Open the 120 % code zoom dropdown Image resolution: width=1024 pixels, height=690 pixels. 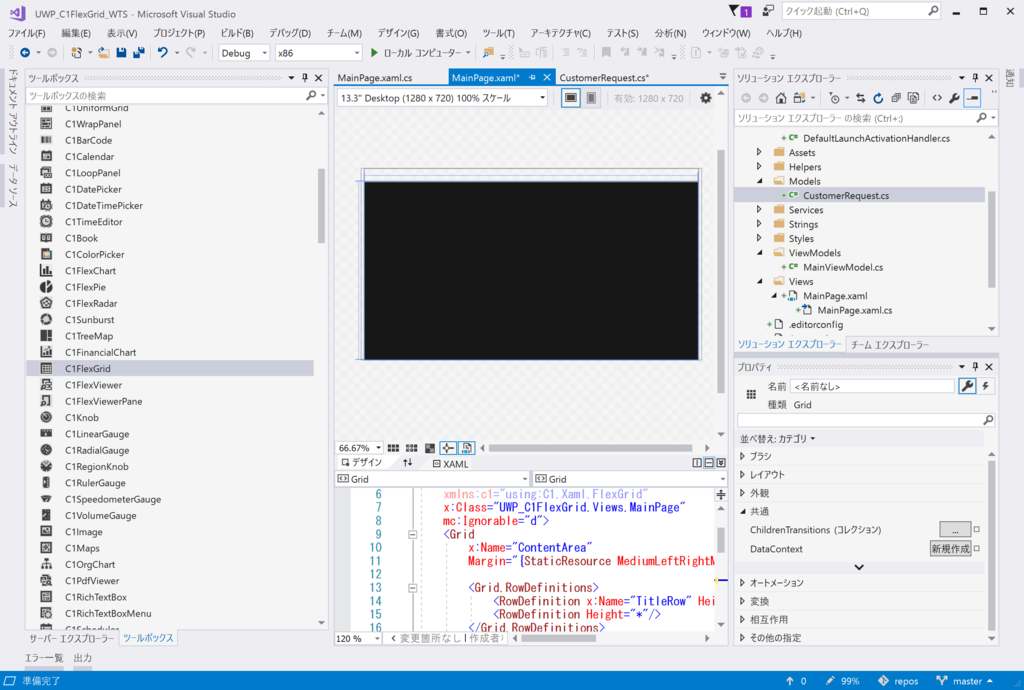pos(358,638)
